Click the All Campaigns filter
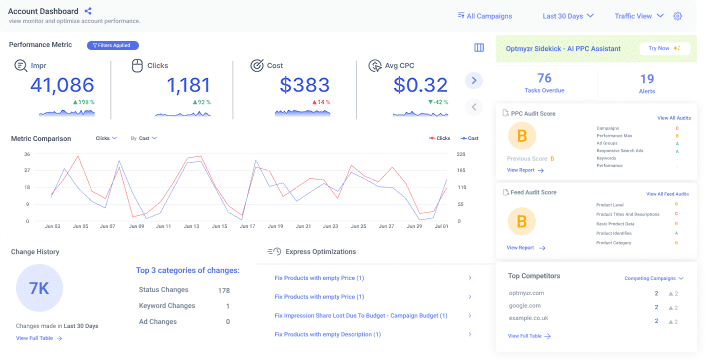 [485, 16]
